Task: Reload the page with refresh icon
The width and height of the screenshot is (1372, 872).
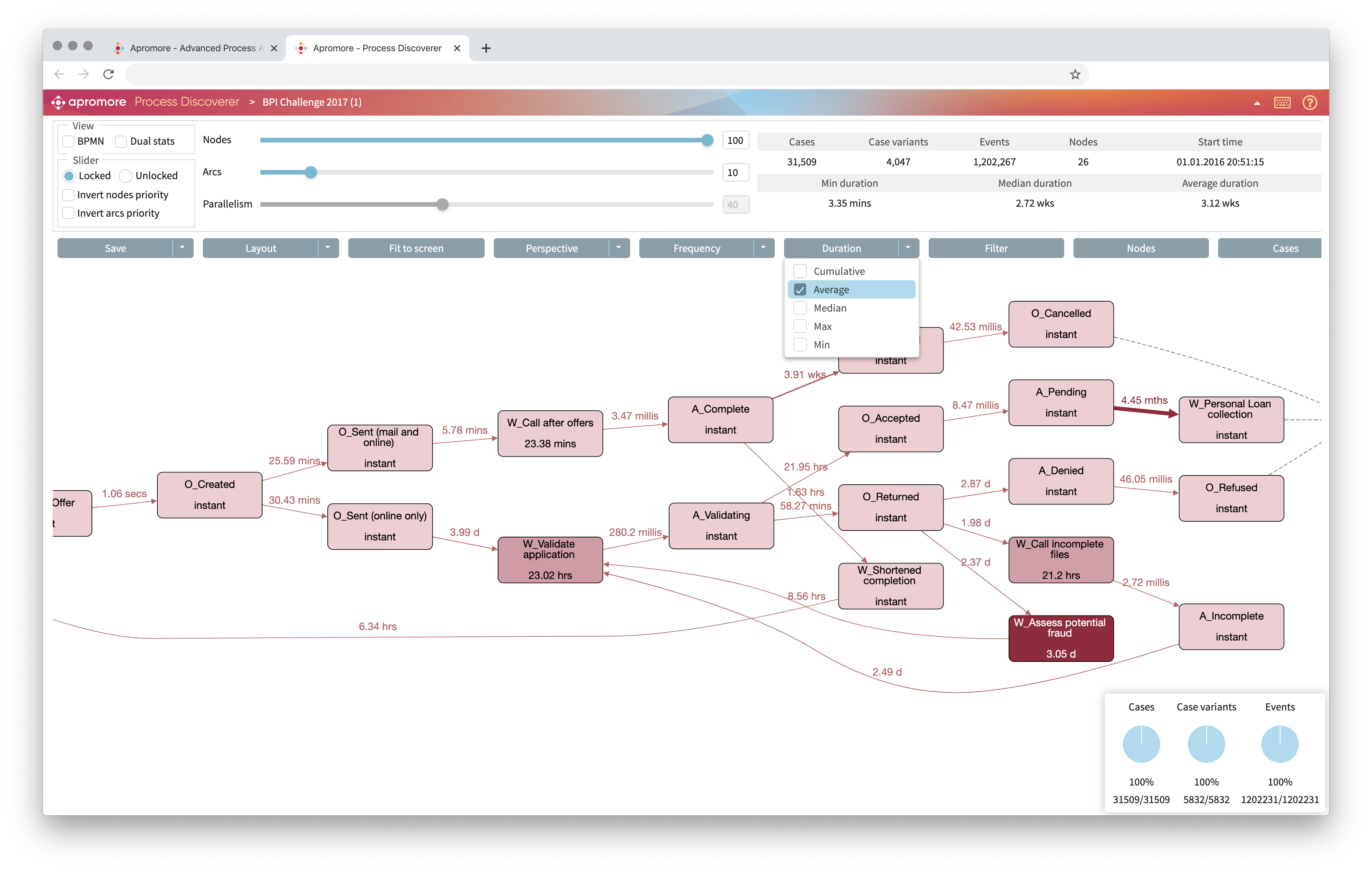Action: (x=108, y=74)
